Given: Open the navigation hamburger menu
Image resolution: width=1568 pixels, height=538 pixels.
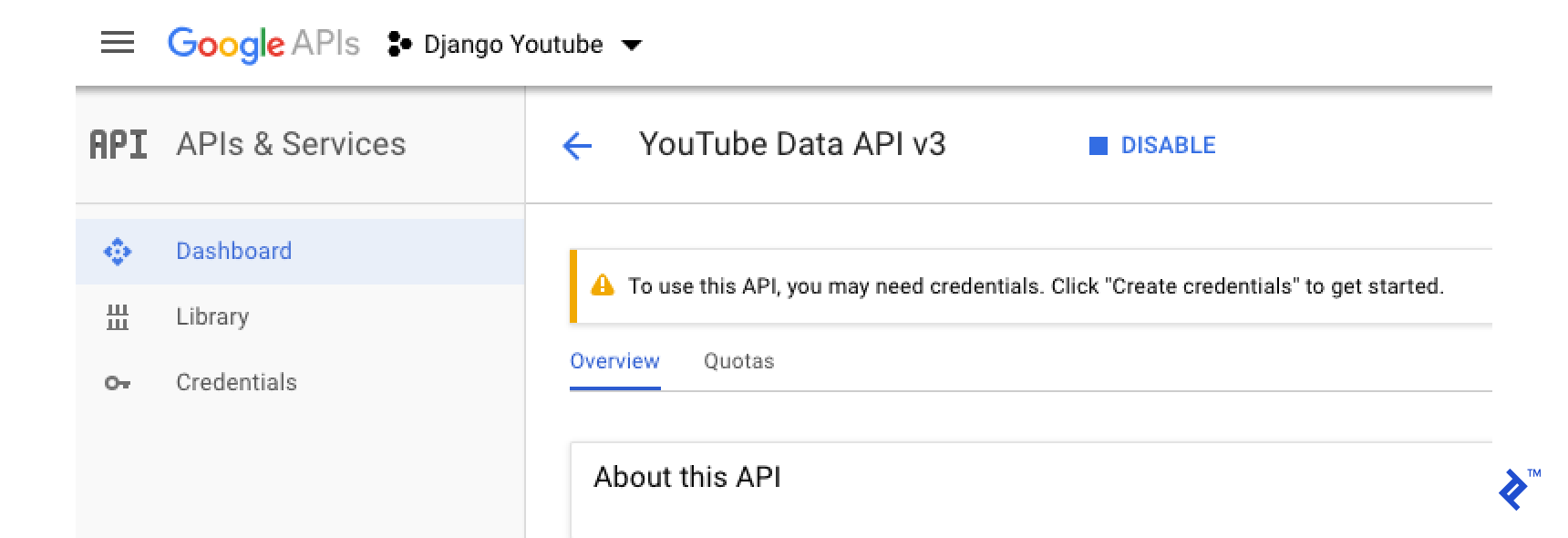Looking at the screenshot, I should click(x=117, y=43).
